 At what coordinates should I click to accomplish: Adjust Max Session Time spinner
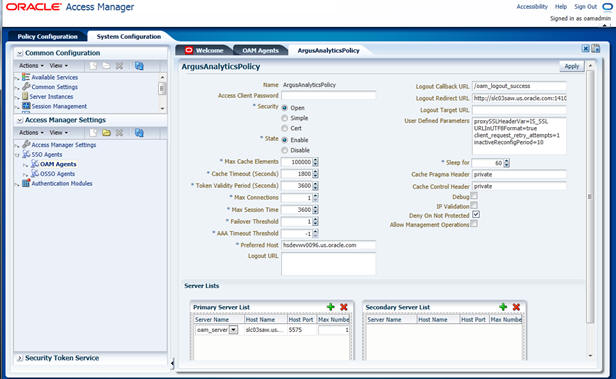click(x=315, y=210)
